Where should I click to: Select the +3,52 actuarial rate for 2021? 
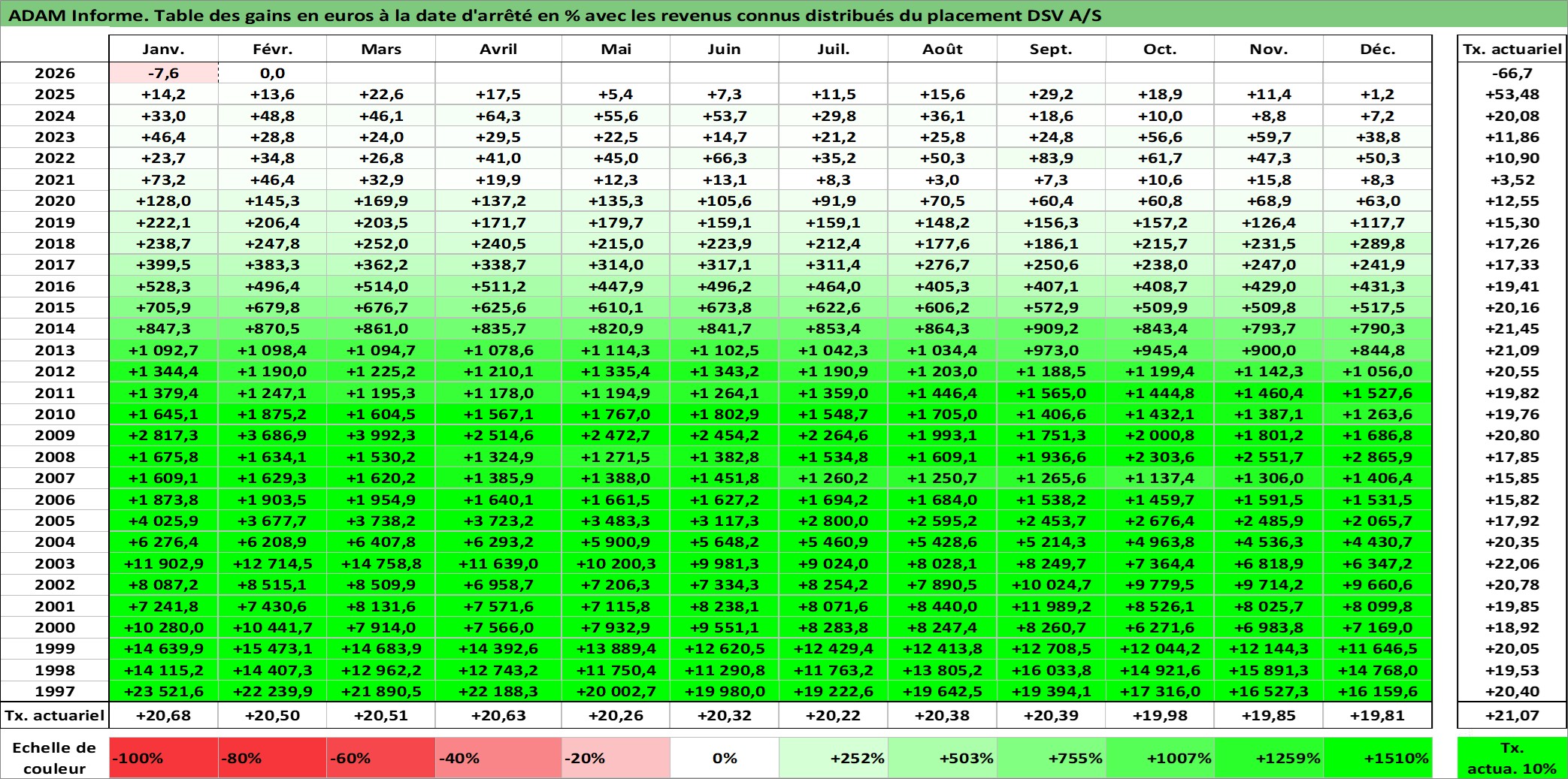(1512, 180)
